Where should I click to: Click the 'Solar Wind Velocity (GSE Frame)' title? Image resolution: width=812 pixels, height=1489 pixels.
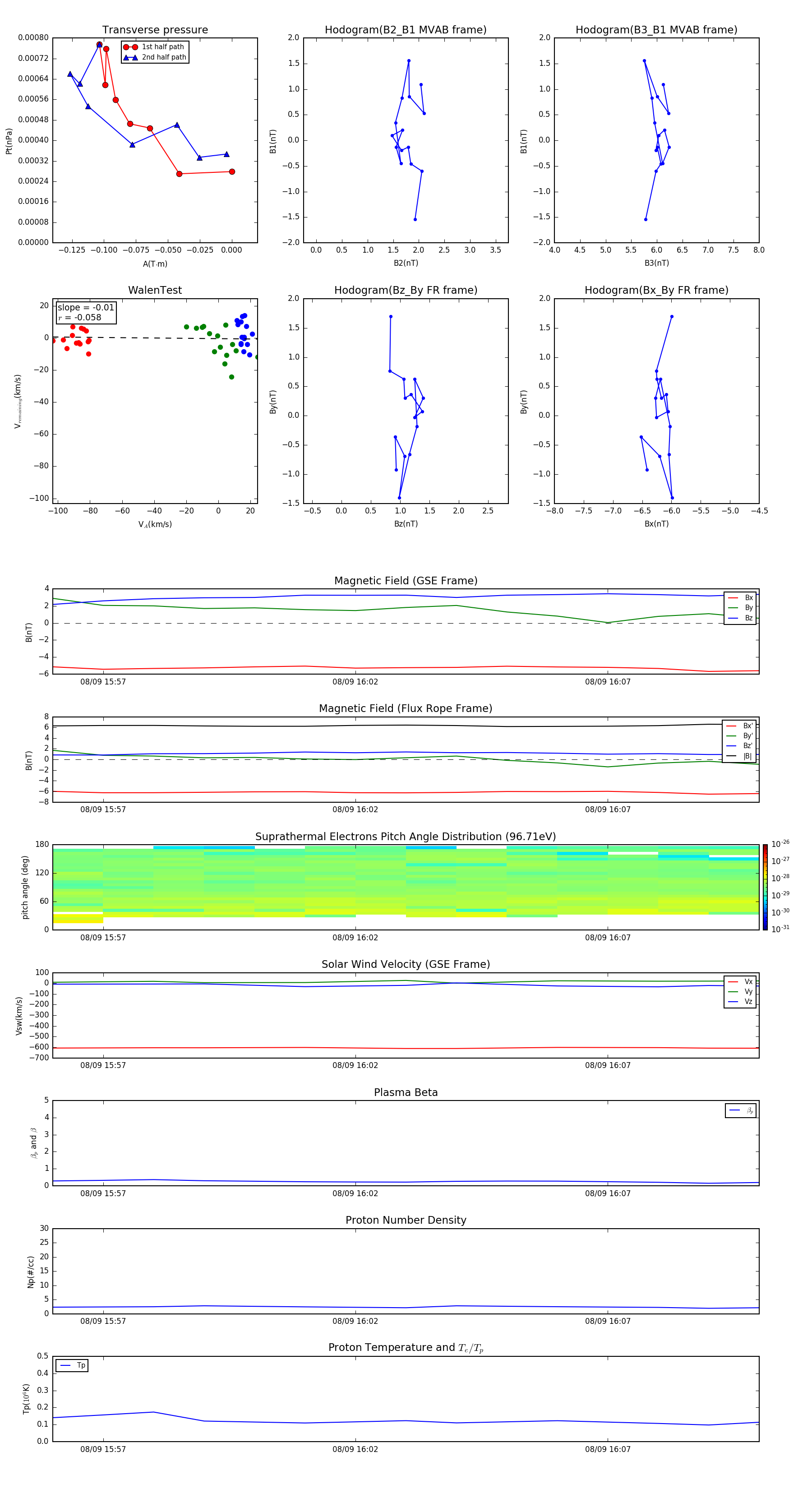[406, 964]
